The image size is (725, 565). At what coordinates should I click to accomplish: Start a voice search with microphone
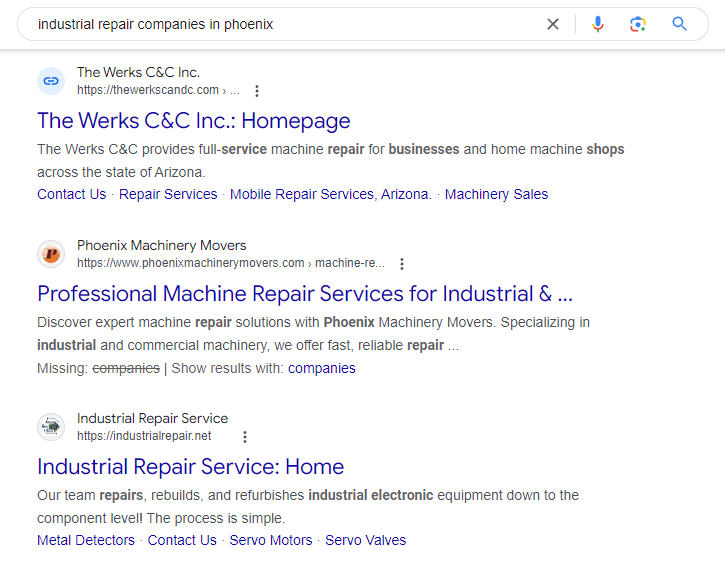tap(598, 24)
